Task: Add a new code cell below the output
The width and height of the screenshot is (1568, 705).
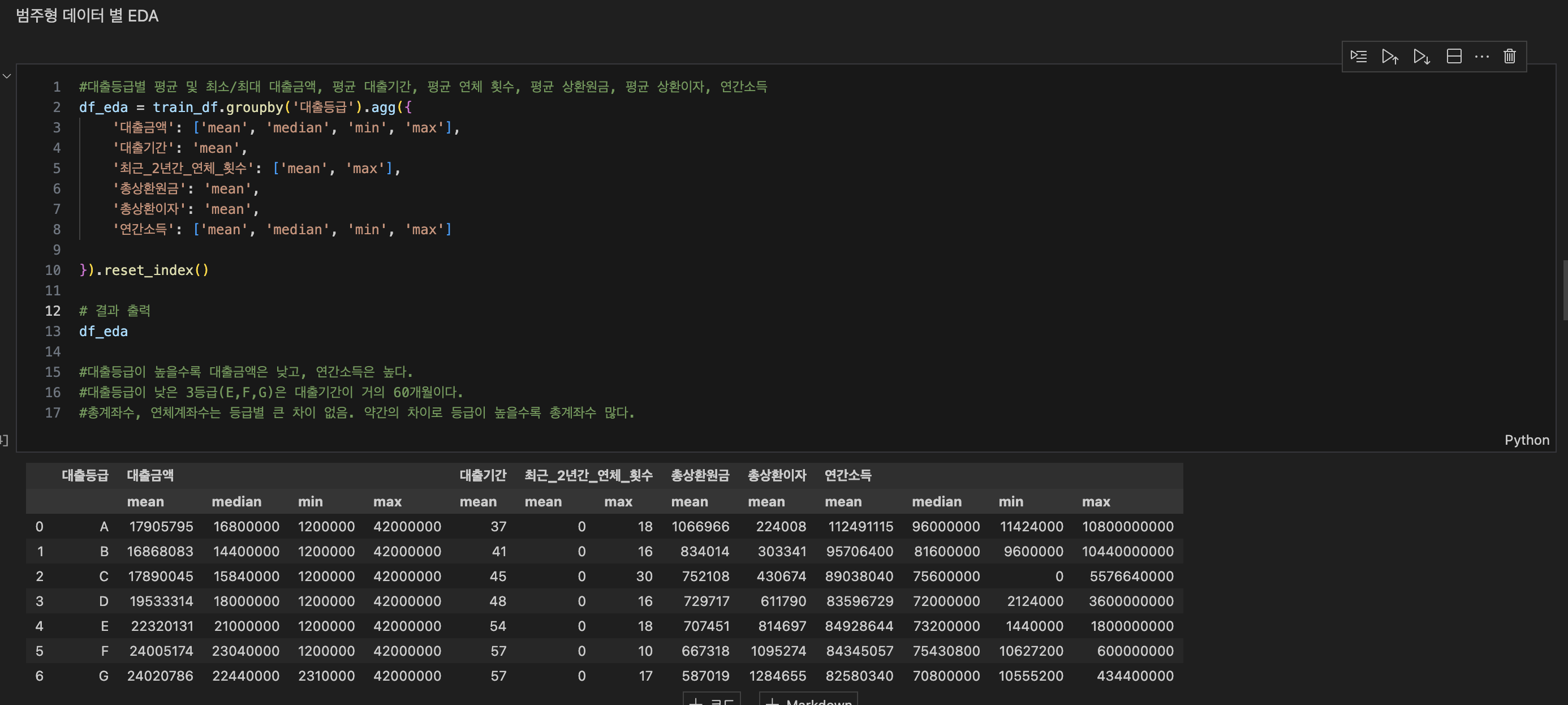Action: (711, 699)
